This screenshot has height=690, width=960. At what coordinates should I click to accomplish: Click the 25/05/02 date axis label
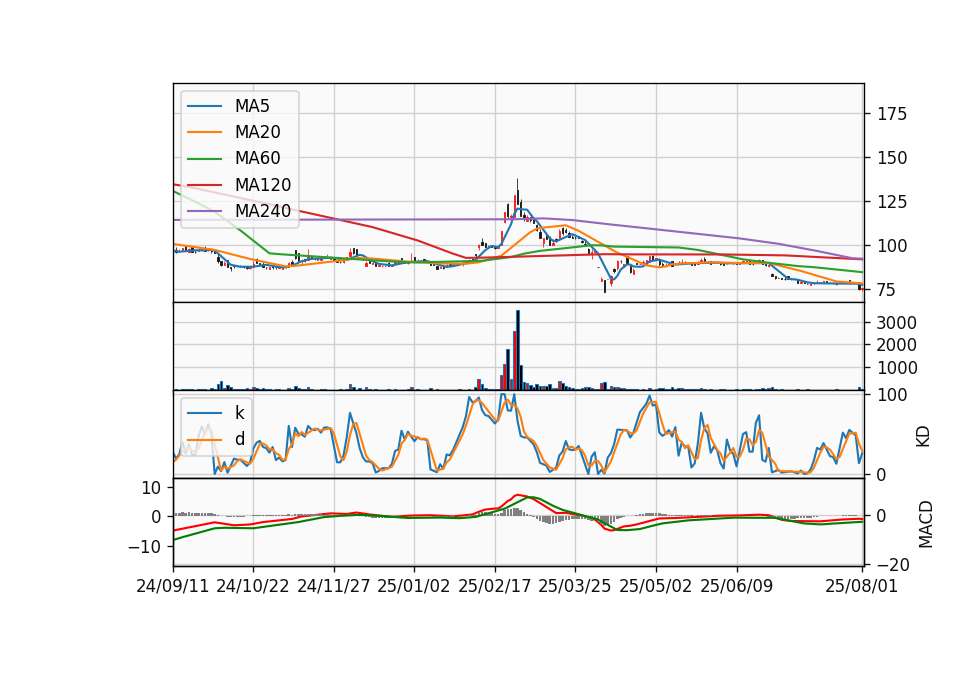point(656,587)
